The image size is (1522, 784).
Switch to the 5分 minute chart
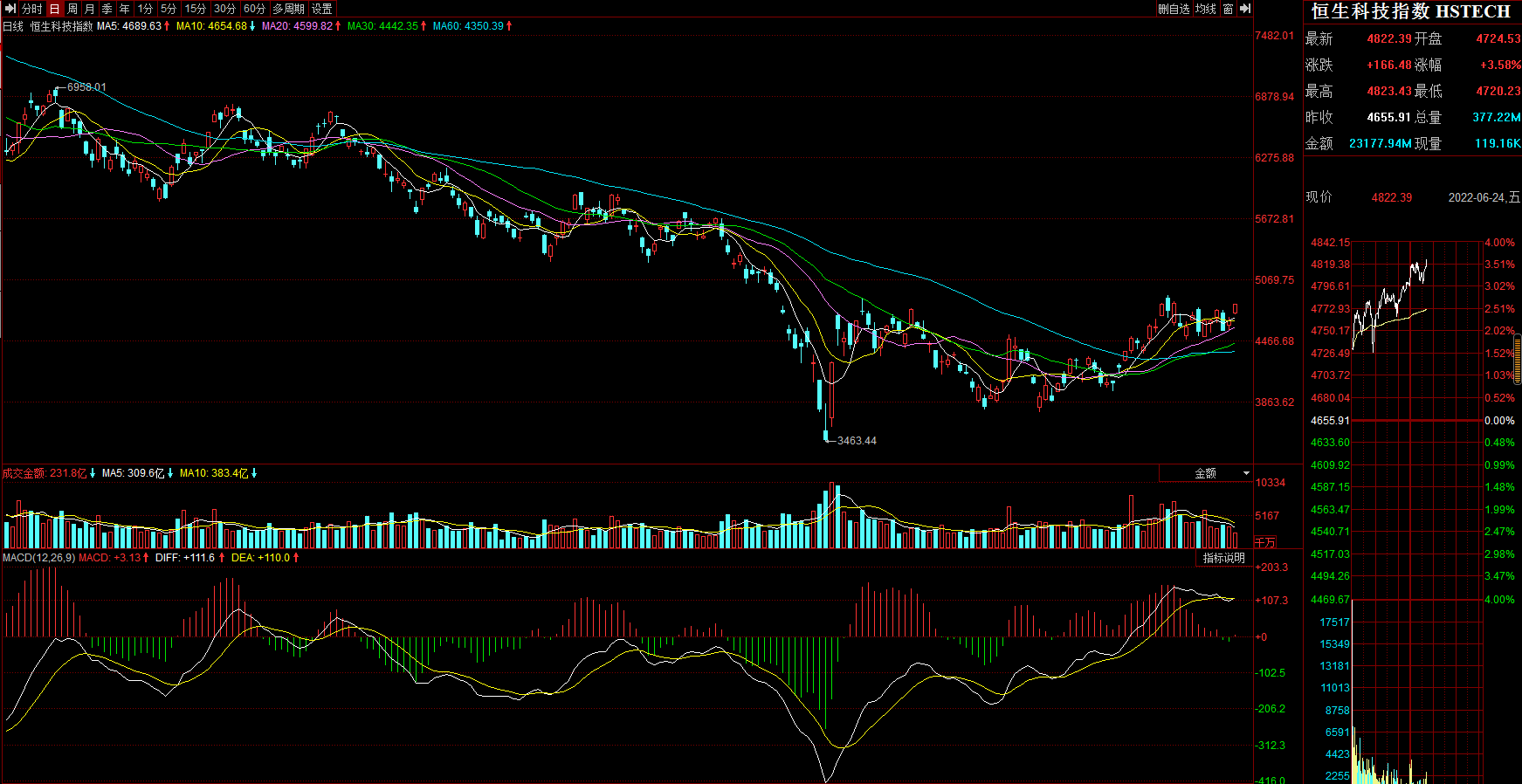point(169,9)
